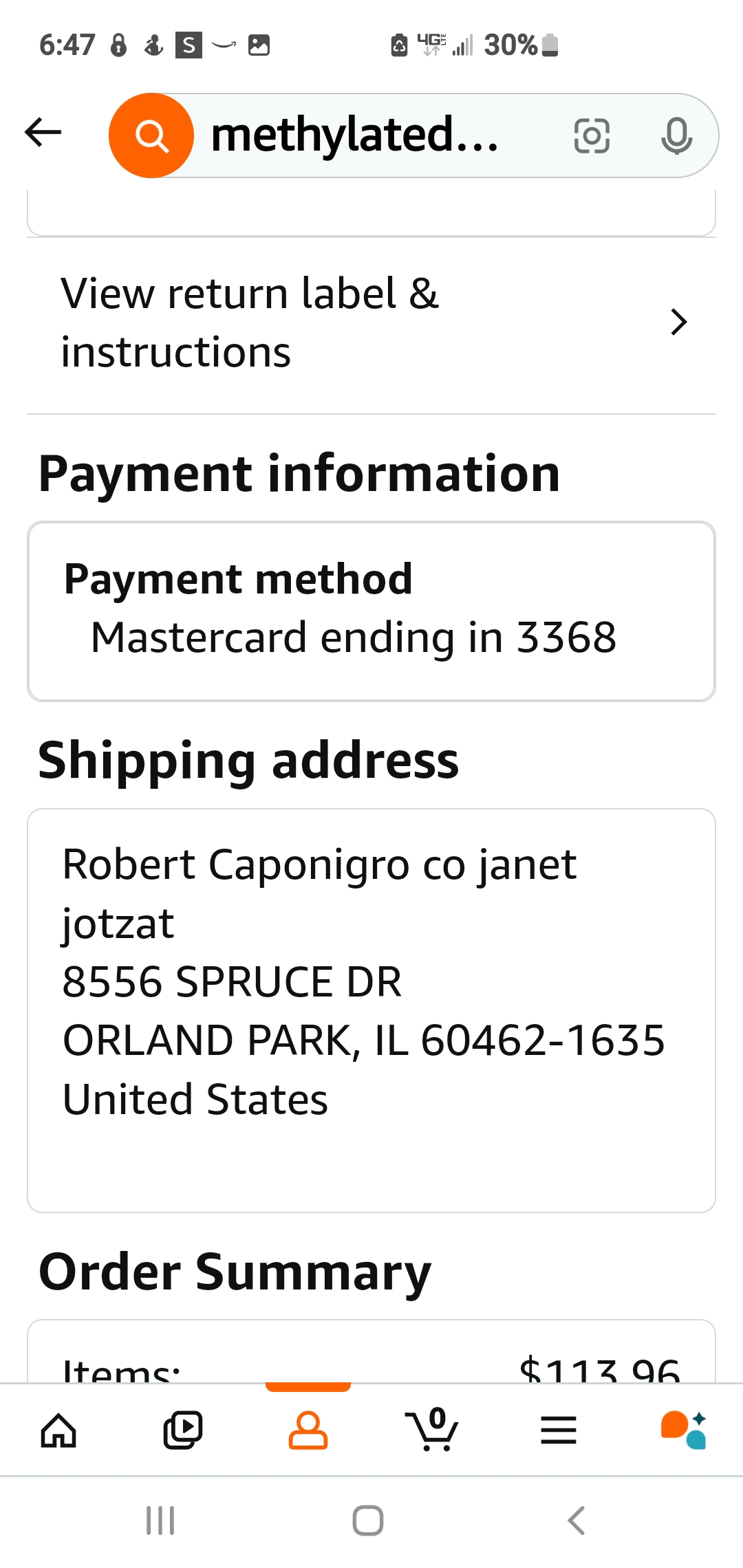
Task: Go to Home tab in bottom bar
Action: click(x=58, y=1431)
